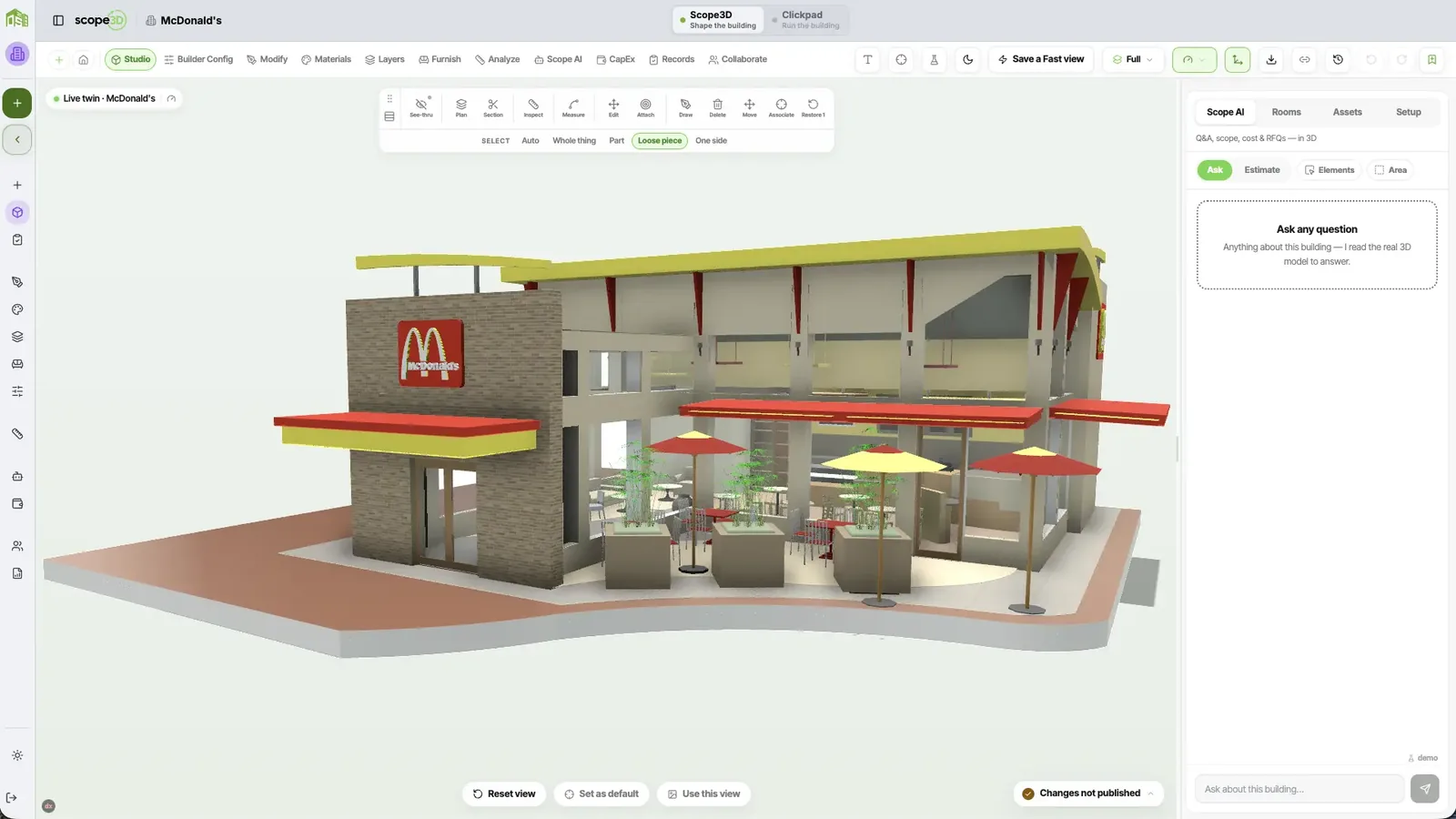Click the purple building avatar icon
This screenshot has height=819, width=1456.
pyautogui.click(x=17, y=54)
